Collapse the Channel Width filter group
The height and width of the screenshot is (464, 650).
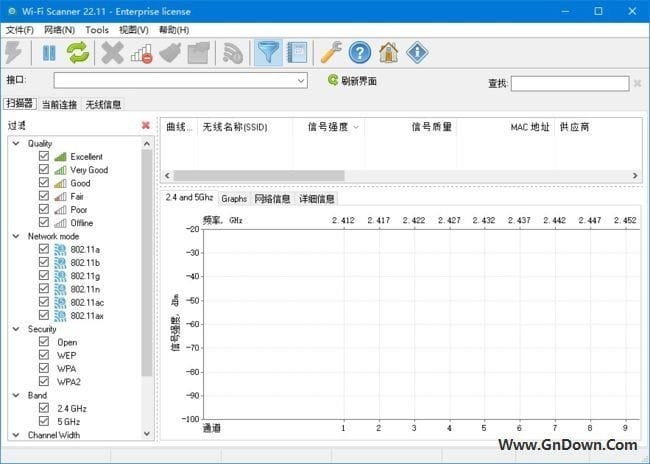coord(16,435)
